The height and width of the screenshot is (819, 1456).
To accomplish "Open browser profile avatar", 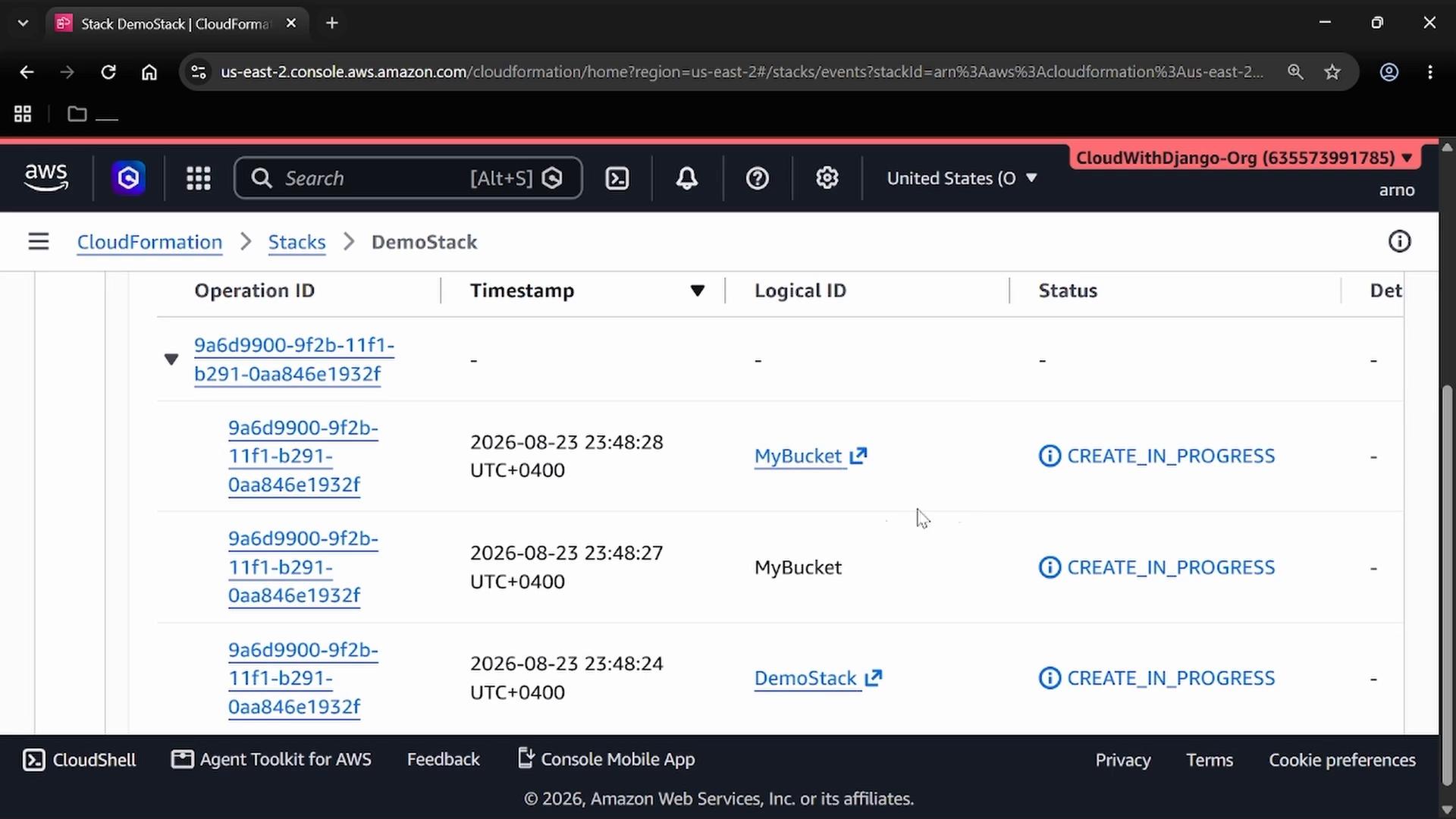I will 1389,72.
